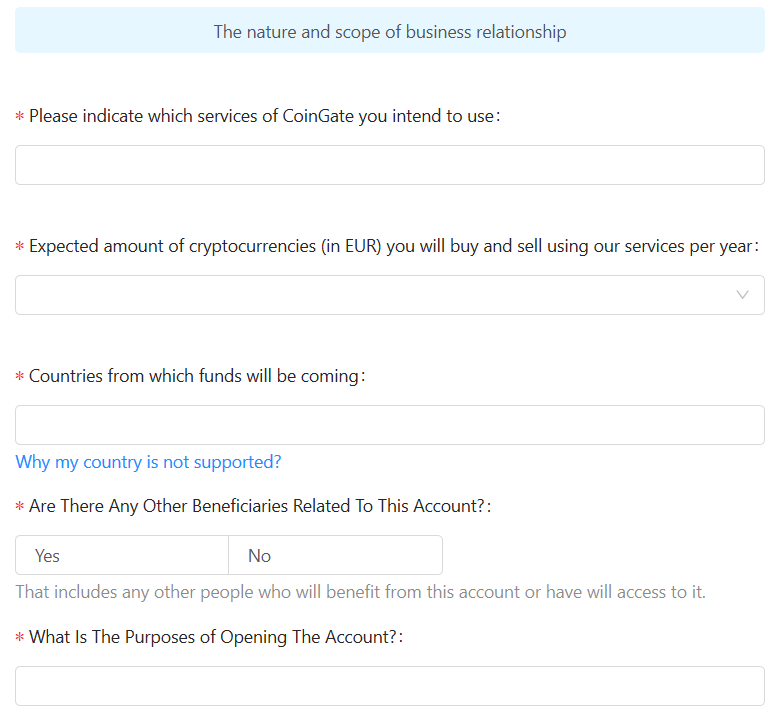Open the expected cryptocurrency amount dropdown
The width and height of the screenshot is (778, 714).
(x=389, y=295)
